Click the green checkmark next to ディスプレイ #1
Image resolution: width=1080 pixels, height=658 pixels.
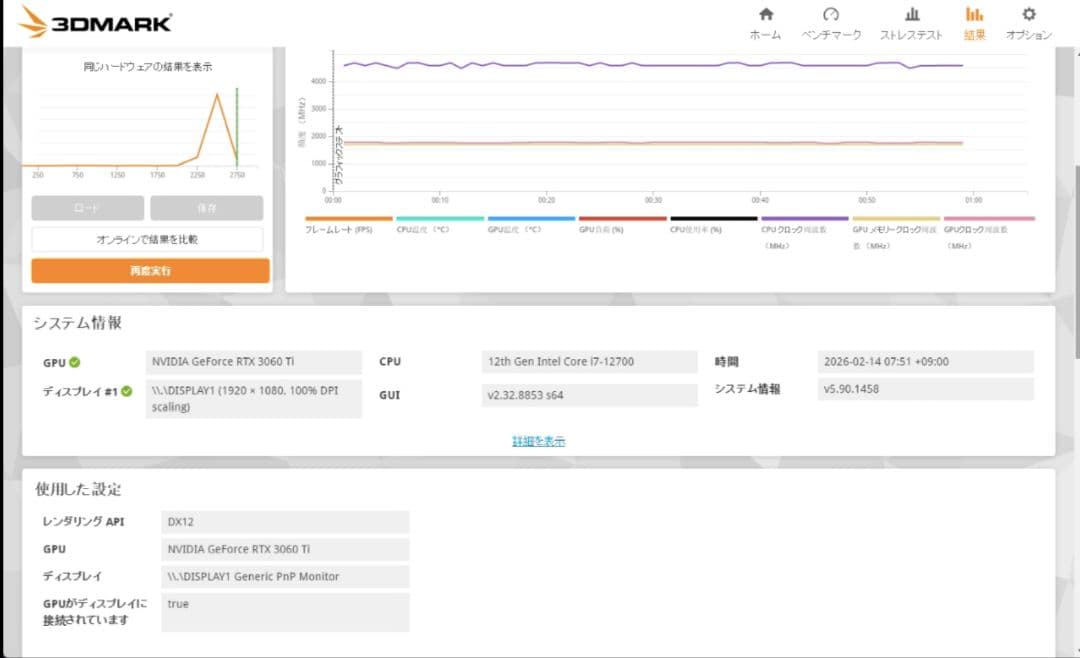128,392
